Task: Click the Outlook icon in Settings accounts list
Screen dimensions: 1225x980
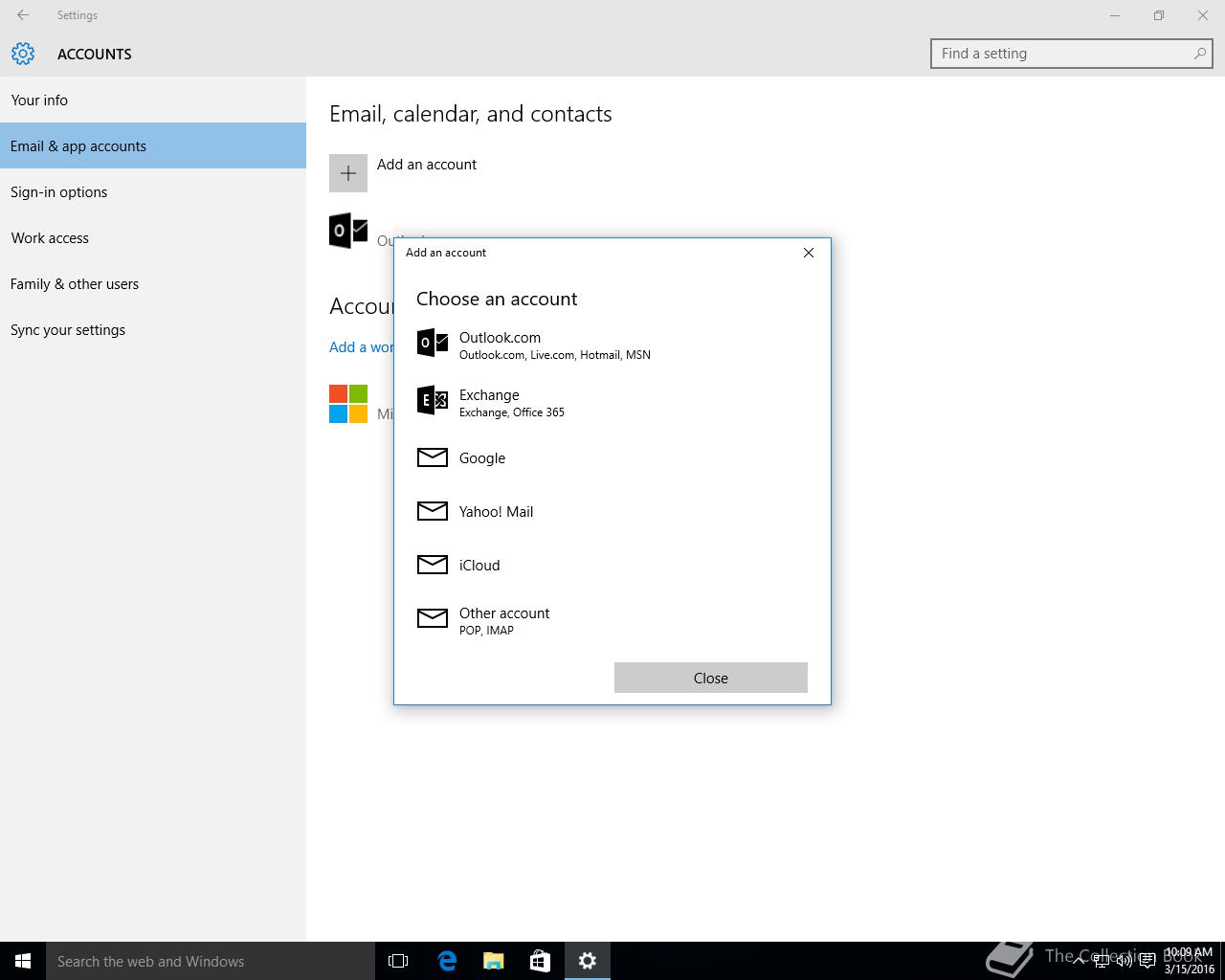Action: click(348, 231)
